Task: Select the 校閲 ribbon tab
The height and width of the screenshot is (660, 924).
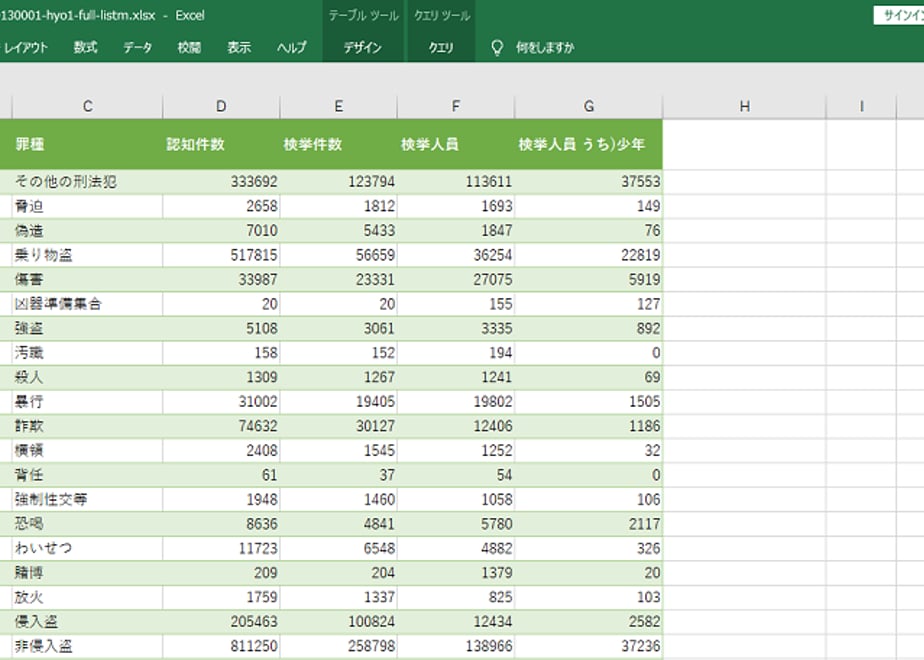Action: (189, 47)
